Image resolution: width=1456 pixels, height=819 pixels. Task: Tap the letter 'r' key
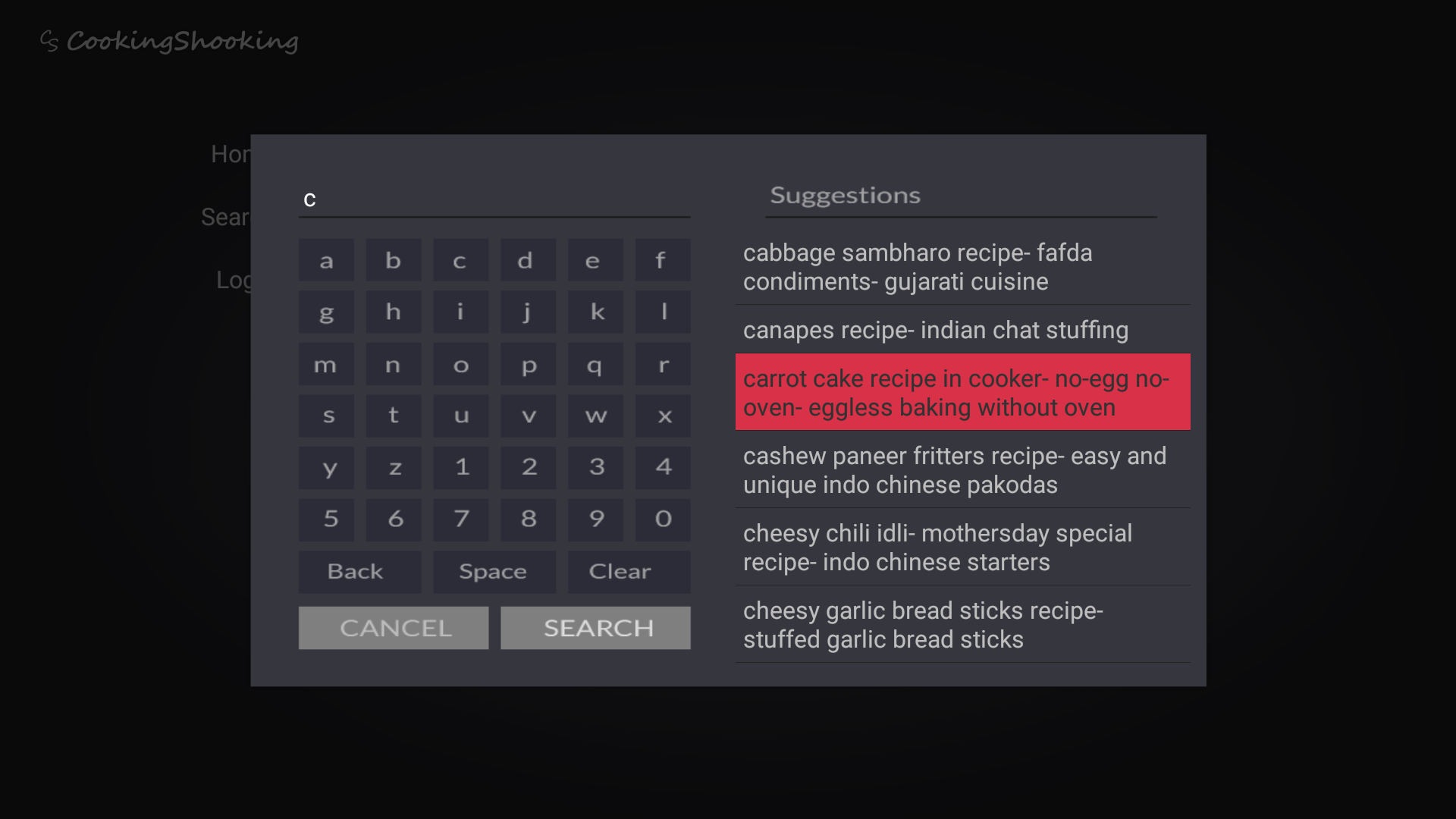pos(663,365)
